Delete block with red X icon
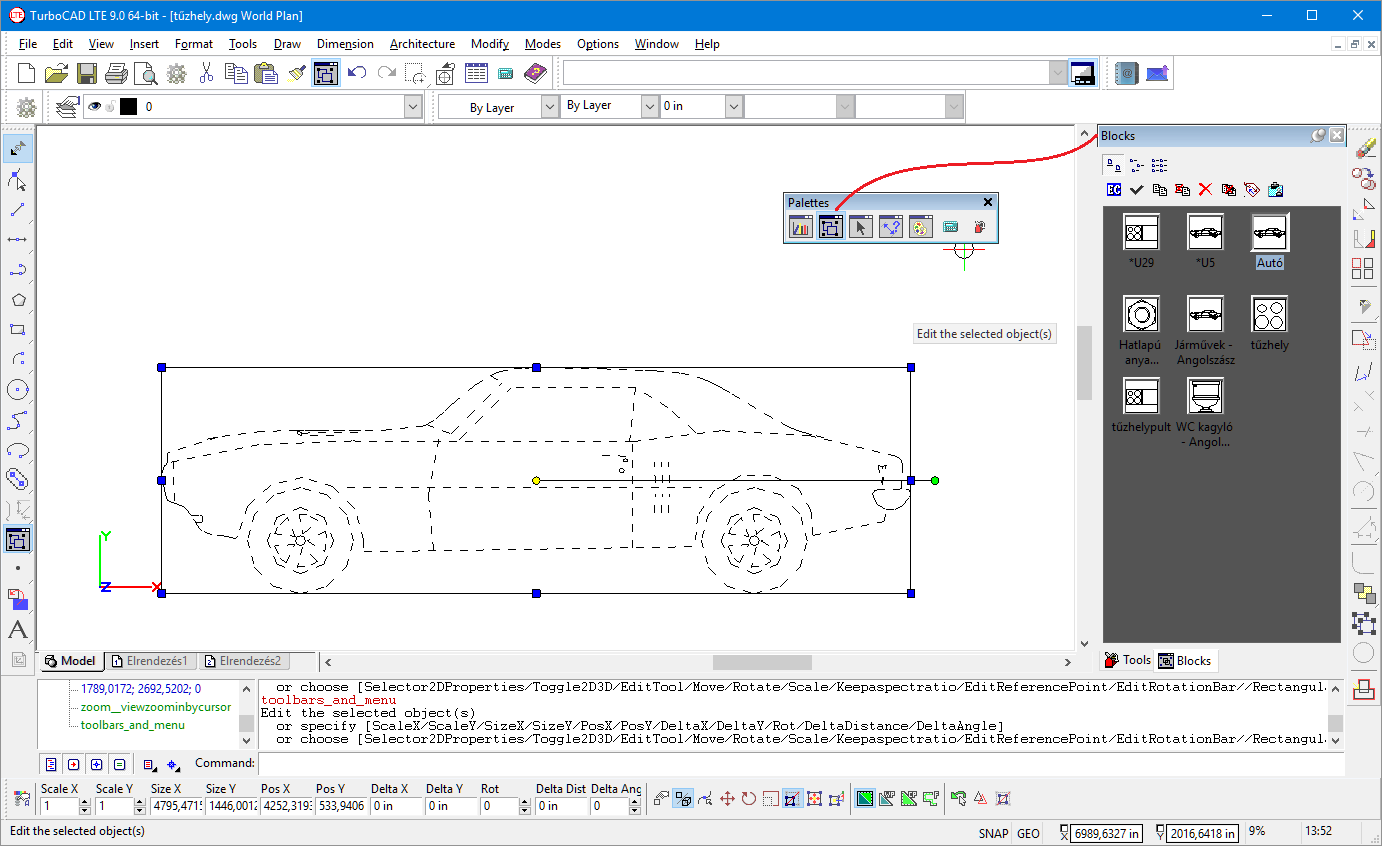Image resolution: width=1384 pixels, height=847 pixels. 1205,189
